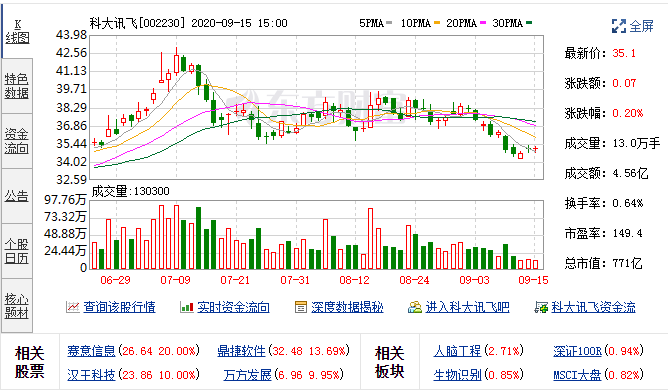Viewport: 668px width, 392px height.
Task: Click the icon beside 科大讯飞资金流
Action: pos(541,307)
